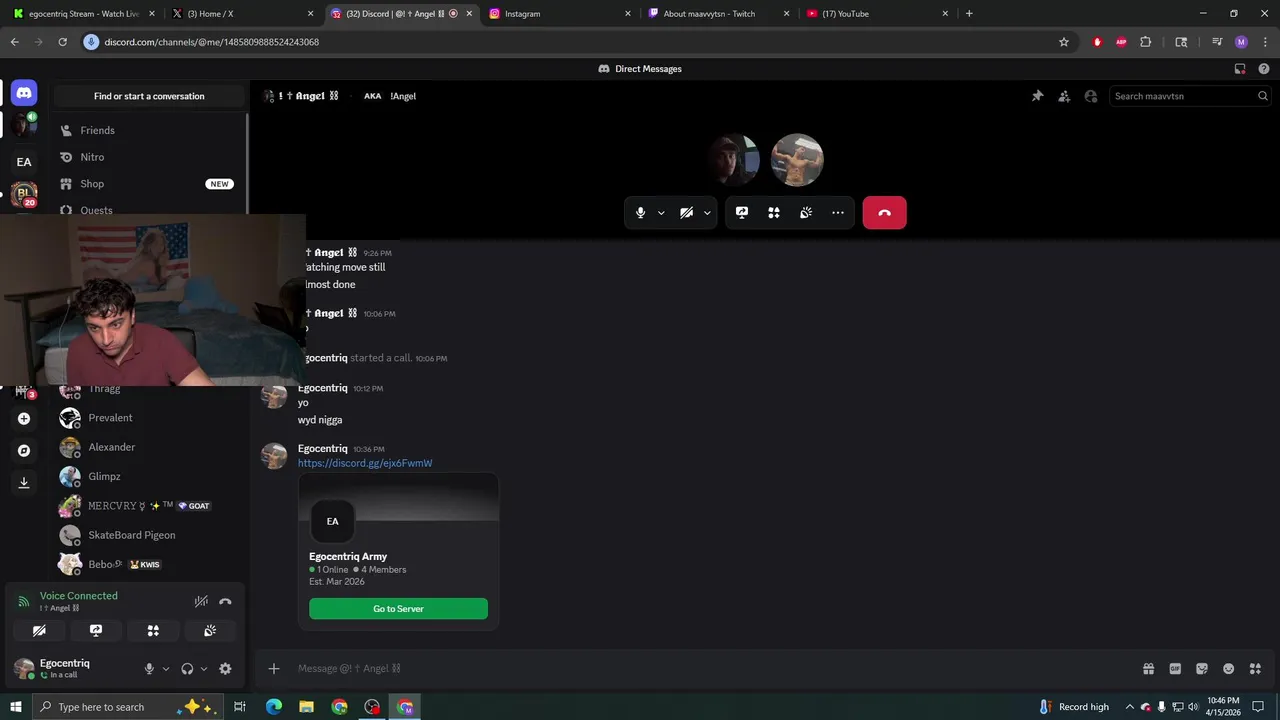Viewport: 1280px width, 720px height.
Task: Open Discord direct messages home logo
Action: tap(24, 92)
